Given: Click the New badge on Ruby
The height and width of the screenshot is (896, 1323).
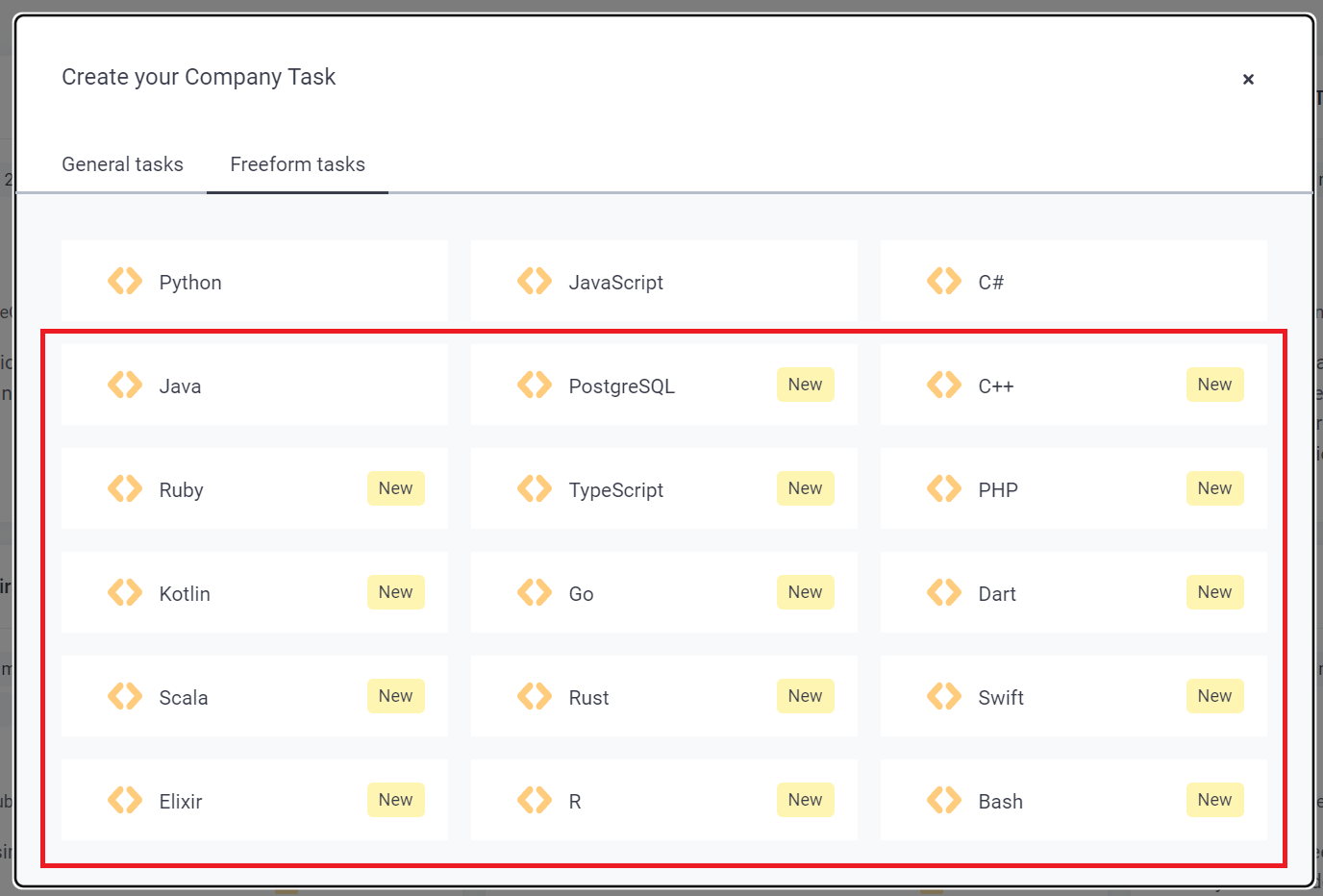Looking at the screenshot, I should [395, 488].
